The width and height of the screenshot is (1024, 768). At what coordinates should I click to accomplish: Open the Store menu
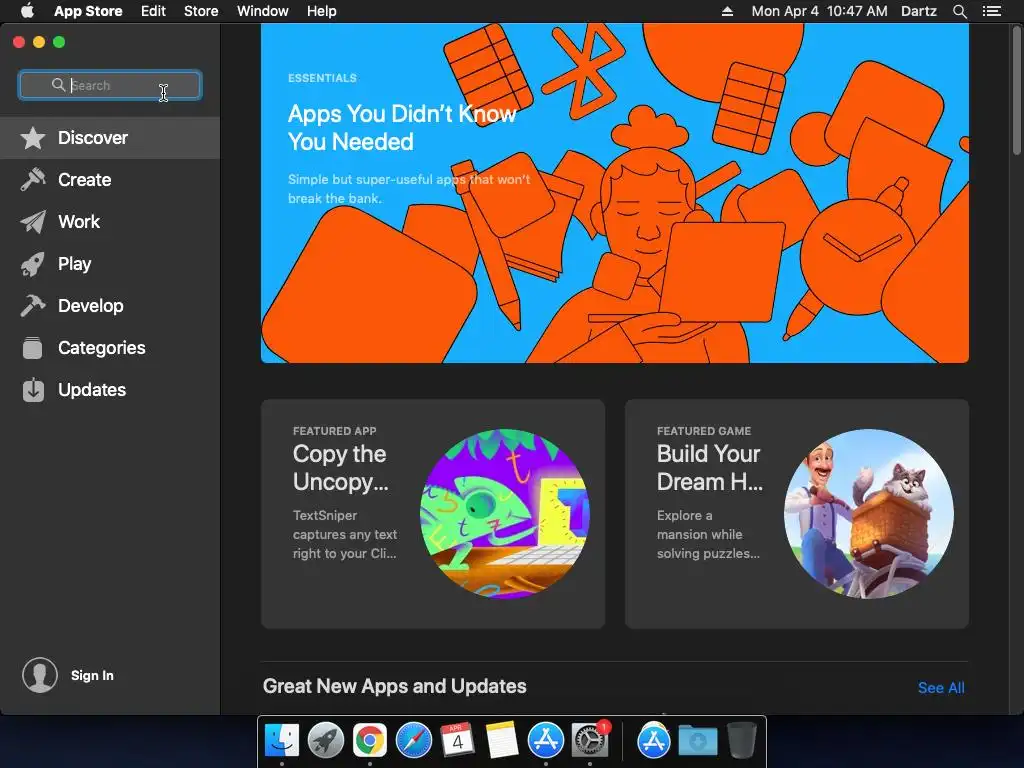[x=201, y=11]
